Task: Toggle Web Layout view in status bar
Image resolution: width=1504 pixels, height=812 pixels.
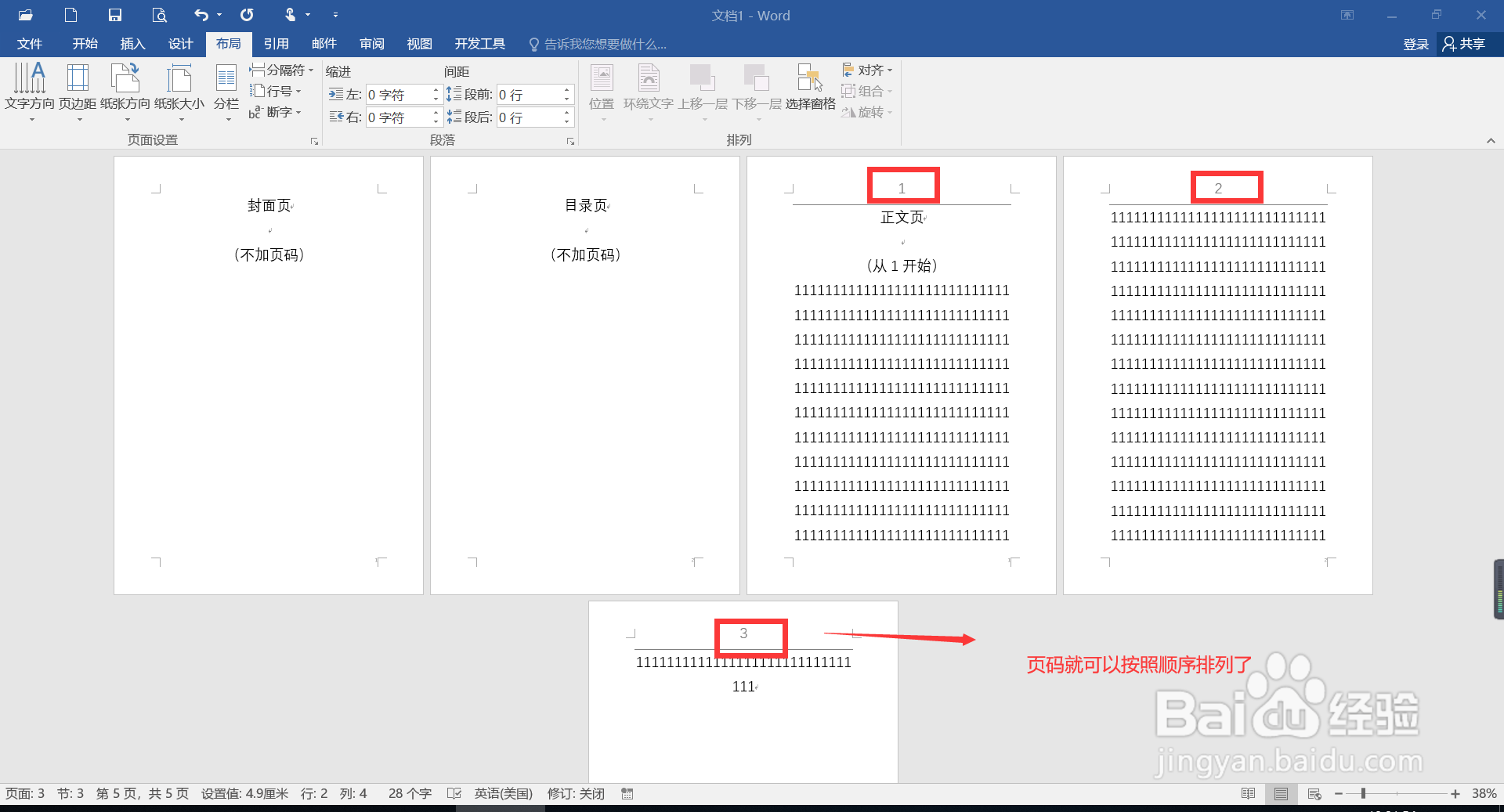Action: click(x=1314, y=793)
